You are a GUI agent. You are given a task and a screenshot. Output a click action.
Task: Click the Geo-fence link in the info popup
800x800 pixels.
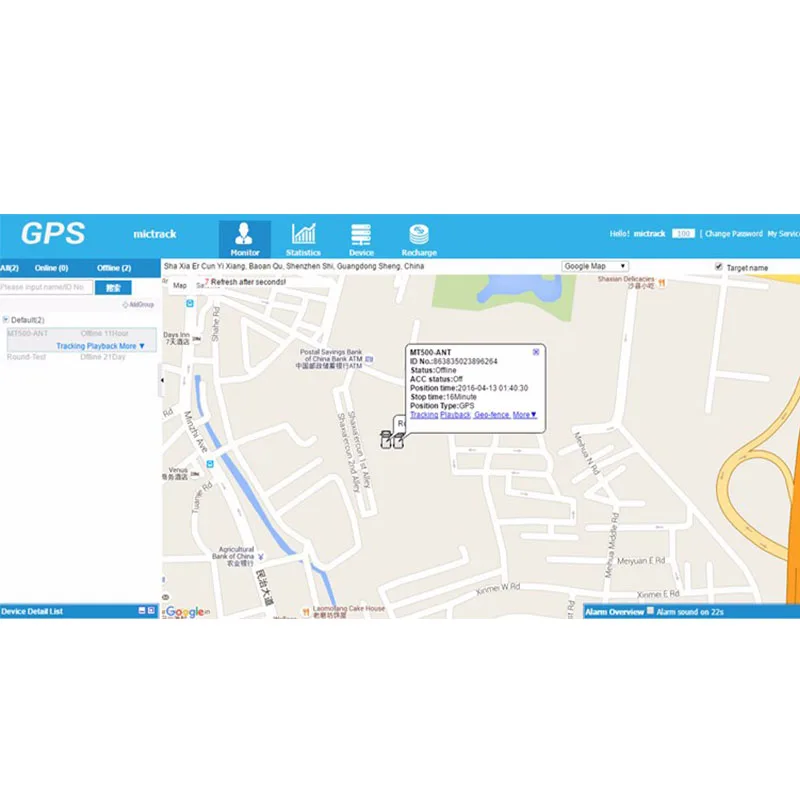[x=491, y=415]
